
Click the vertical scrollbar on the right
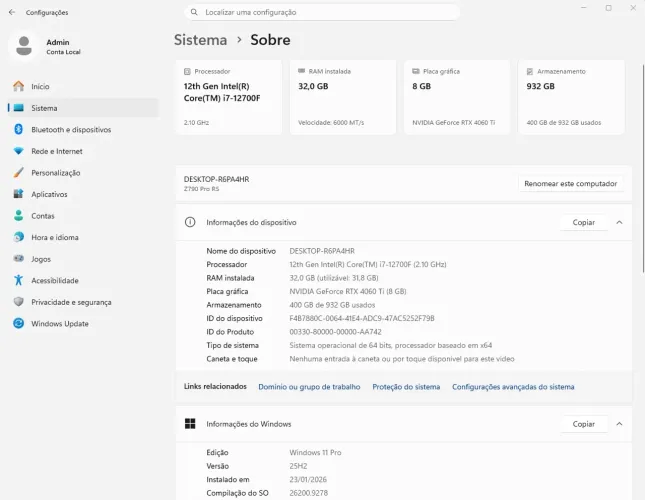coord(643,168)
